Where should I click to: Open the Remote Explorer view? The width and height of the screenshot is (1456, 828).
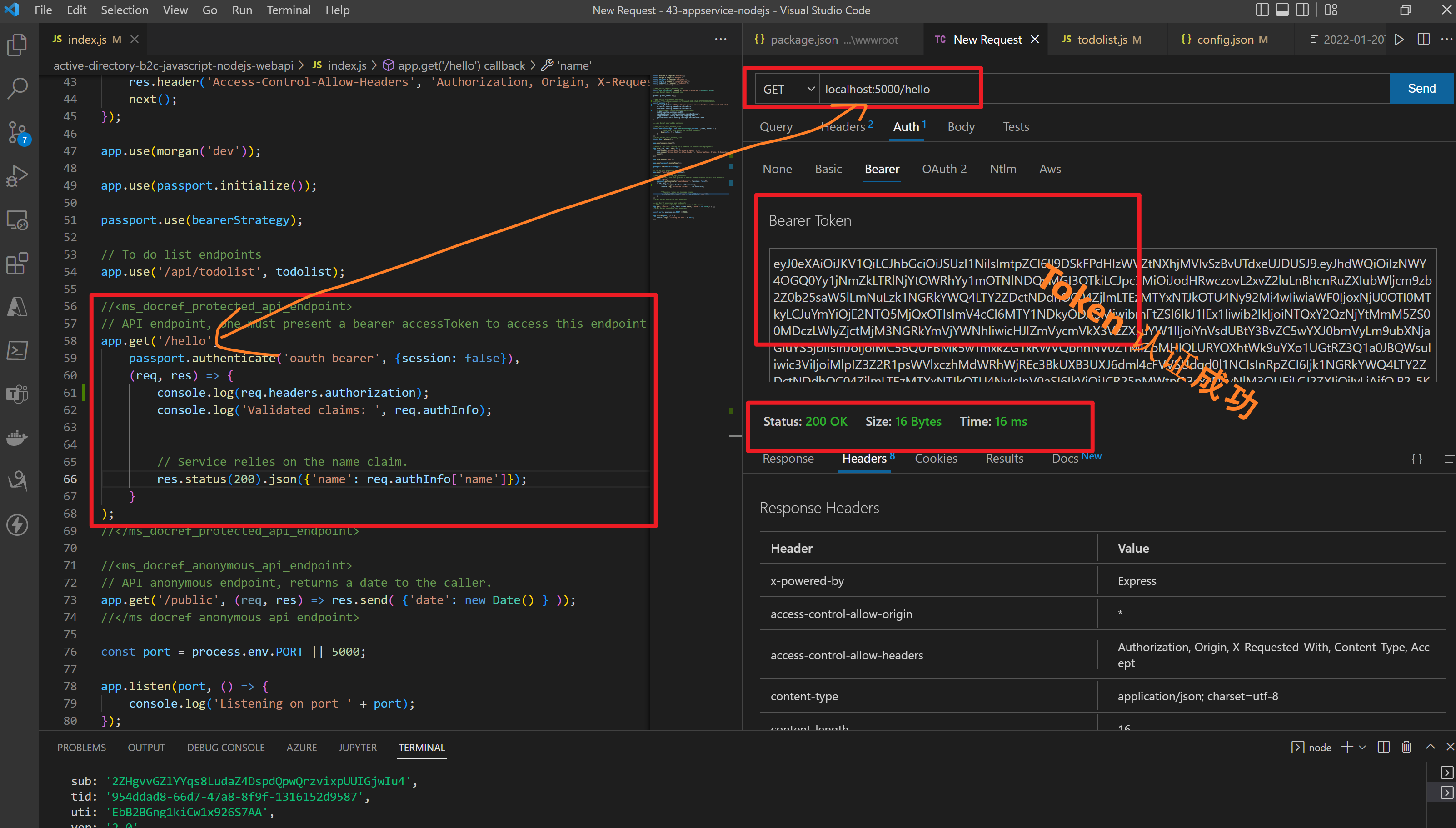pyautogui.click(x=17, y=220)
